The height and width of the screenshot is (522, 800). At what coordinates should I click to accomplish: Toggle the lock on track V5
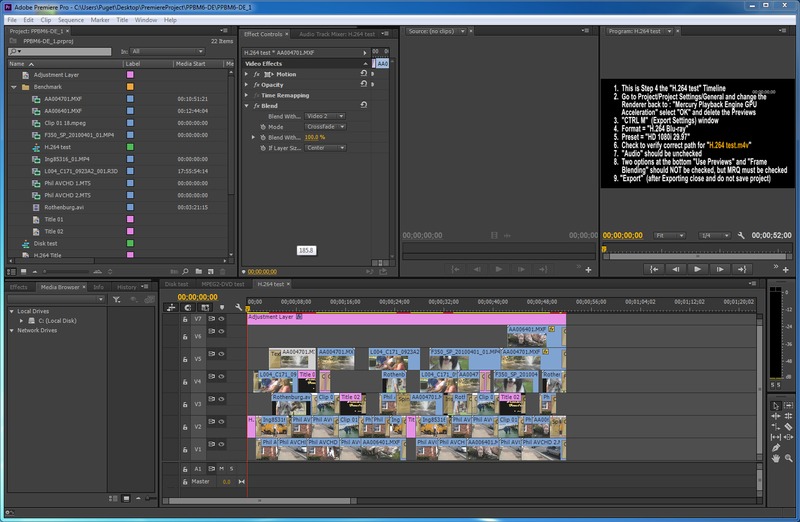tap(186, 358)
